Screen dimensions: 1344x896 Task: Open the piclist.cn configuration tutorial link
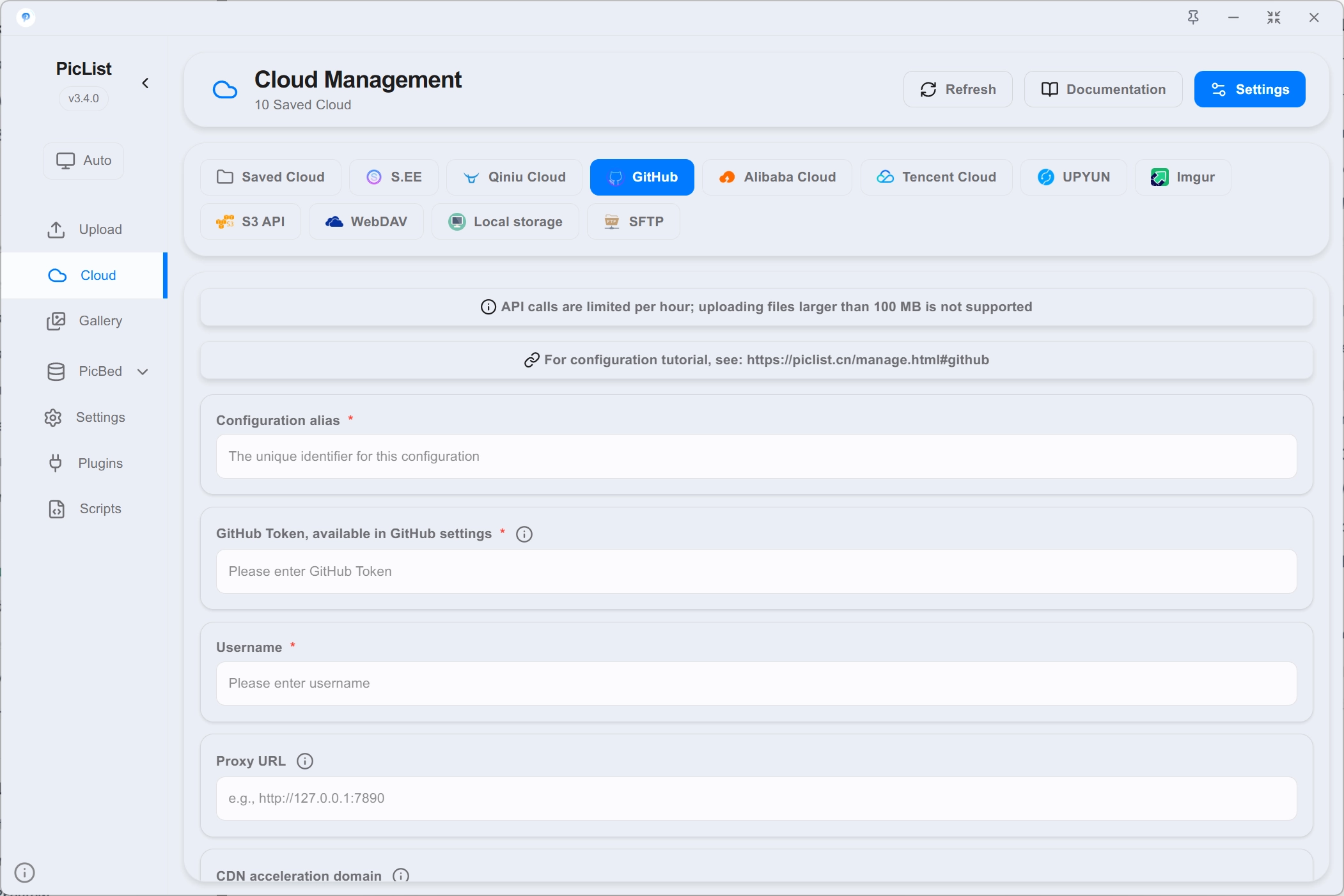(868, 360)
